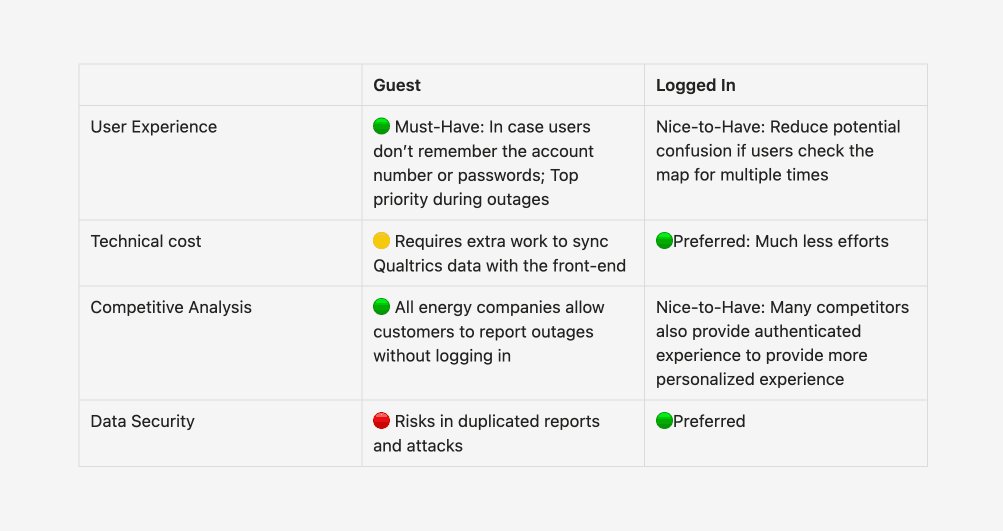Click the User Experience row label
The width and height of the screenshot is (1003, 531).
click(154, 127)
